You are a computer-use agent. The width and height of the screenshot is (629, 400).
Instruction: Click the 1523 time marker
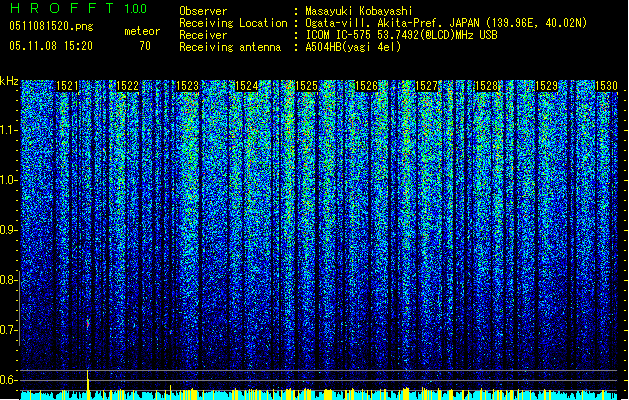pyautogui.click(x=187, y=86)
